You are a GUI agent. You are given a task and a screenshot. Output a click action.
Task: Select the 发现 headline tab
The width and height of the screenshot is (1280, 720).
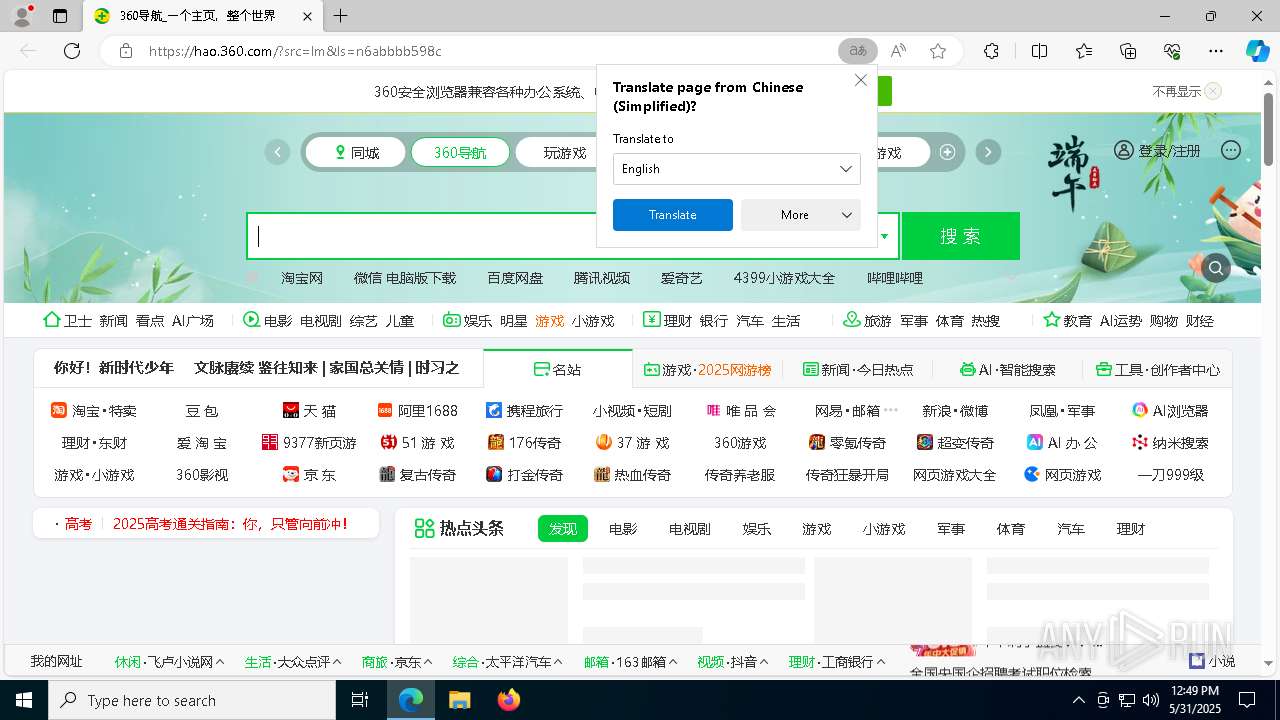coord(563,528)
